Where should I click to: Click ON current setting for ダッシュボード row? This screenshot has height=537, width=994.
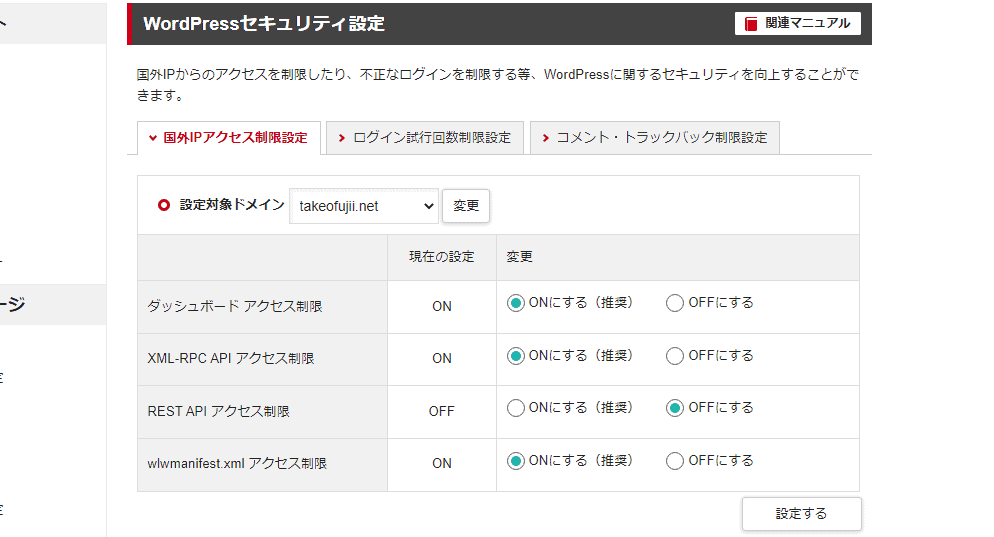coord(442,306)
